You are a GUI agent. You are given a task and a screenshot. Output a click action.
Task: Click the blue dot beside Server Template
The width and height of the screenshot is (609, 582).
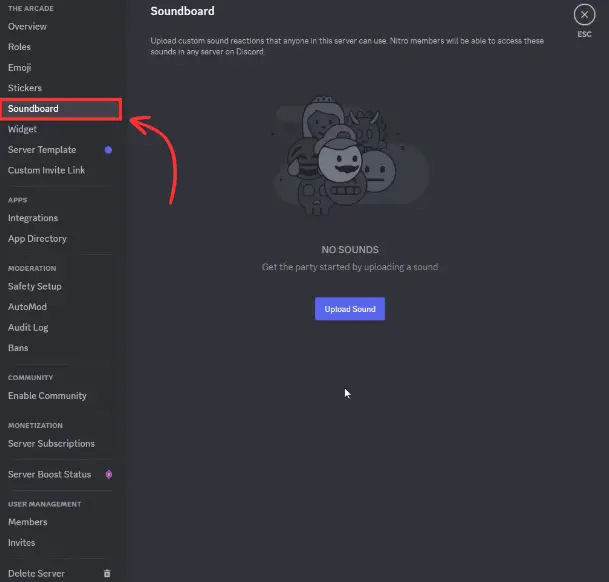click(108, 150)
